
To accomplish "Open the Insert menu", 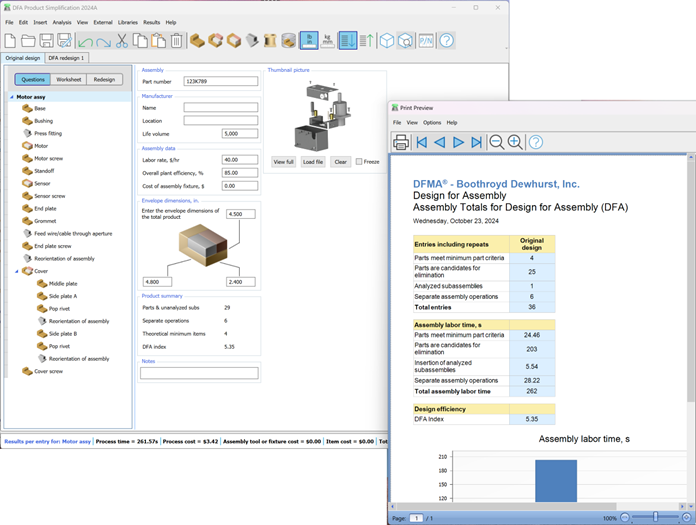I will click(x=40, y=22).
